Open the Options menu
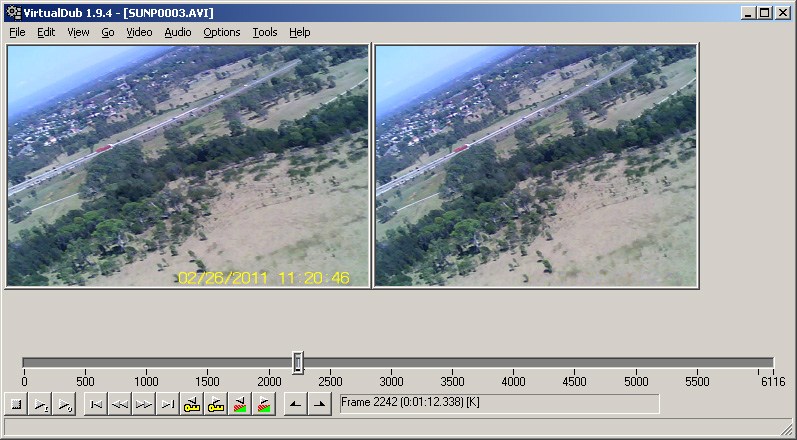Viewport: 797px width, 440px height. [222, 32]
